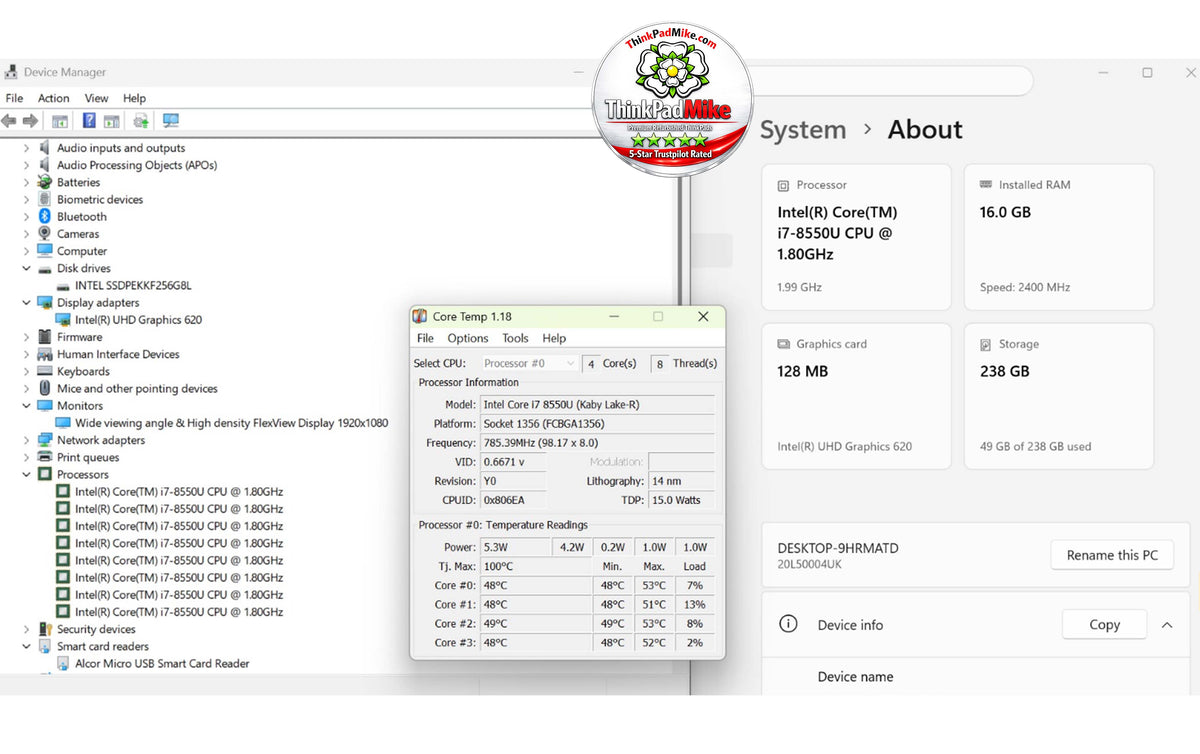1200x754 pixels.
Task: Open the Installed RAM card showing 16.0 GB
Action: [x=1058, y=237]
